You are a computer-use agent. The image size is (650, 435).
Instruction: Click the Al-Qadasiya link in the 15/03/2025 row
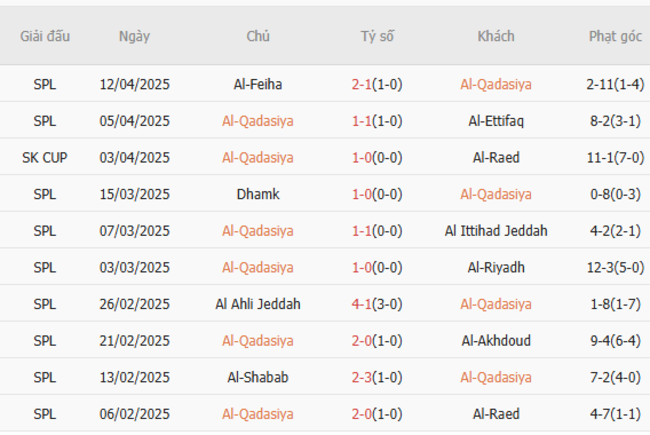pos(495,194)
